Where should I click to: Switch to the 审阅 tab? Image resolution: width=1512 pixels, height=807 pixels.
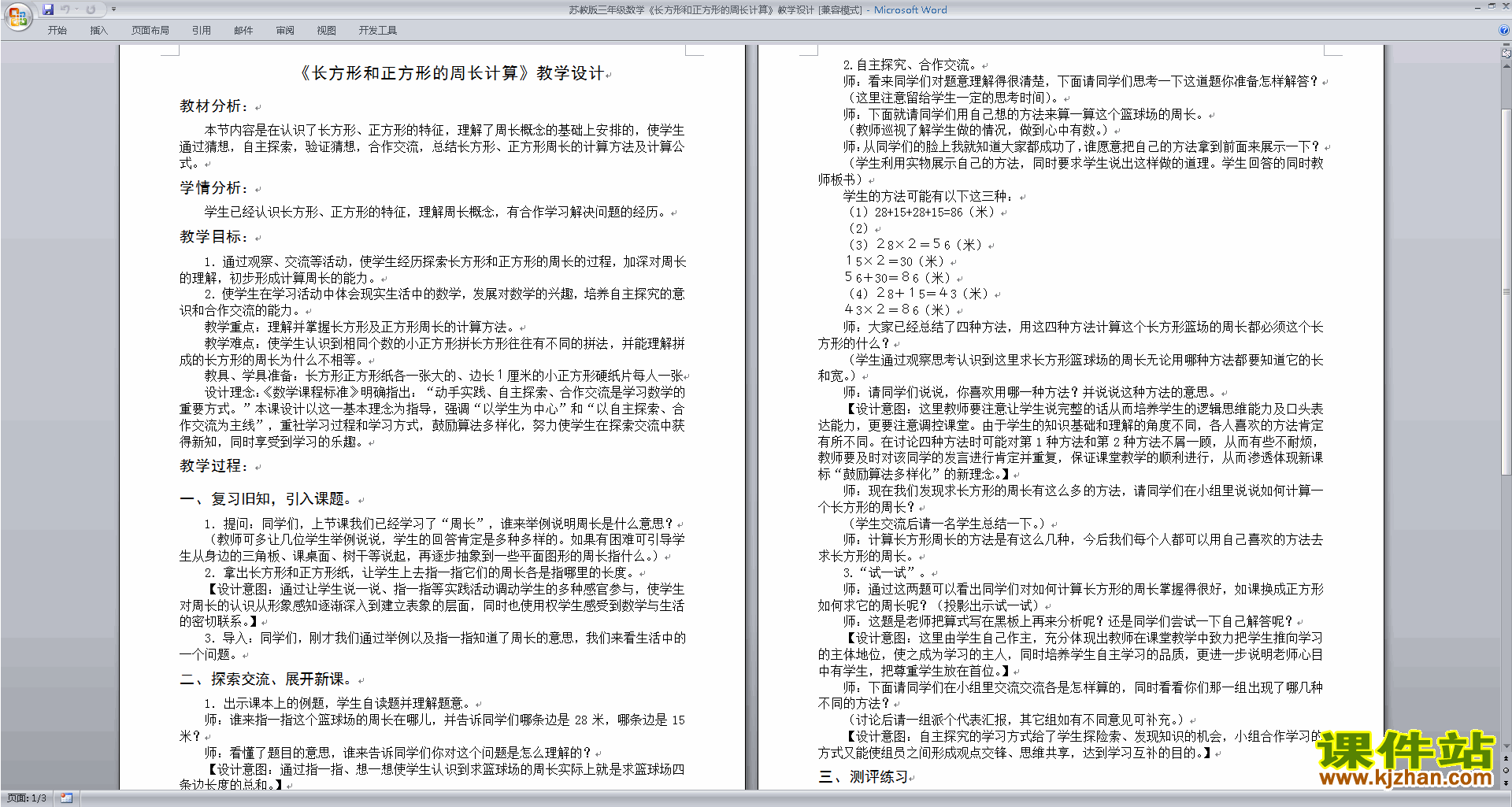coord(285,31)
